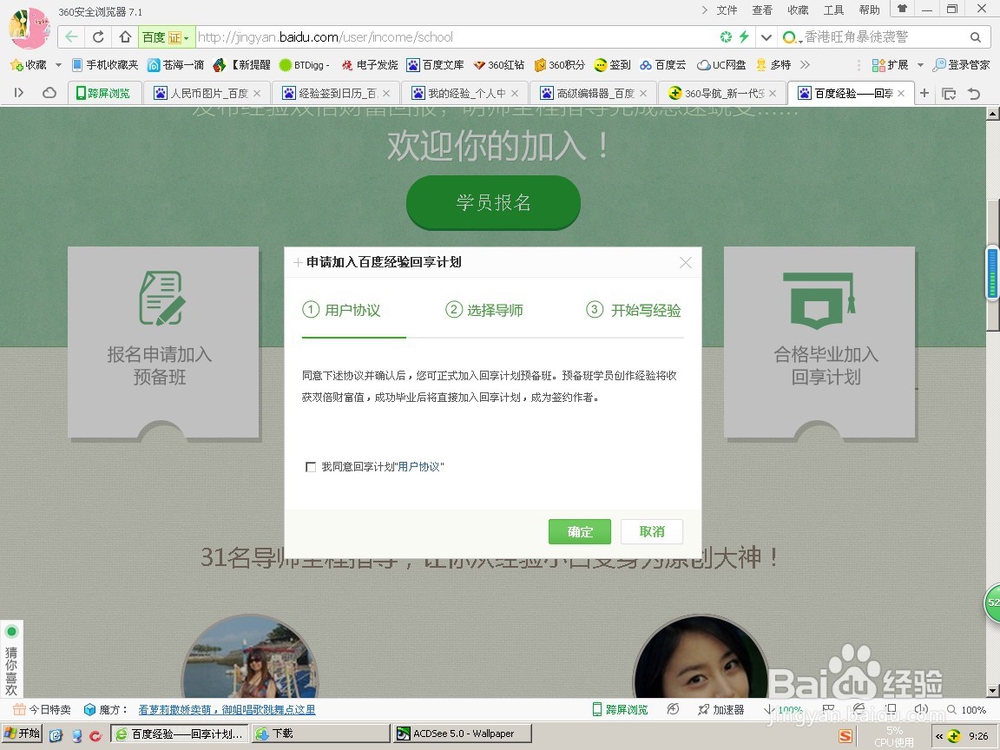Click the zoom 100% control in status bar
The image size is (1000, 750).
(967, 709)
